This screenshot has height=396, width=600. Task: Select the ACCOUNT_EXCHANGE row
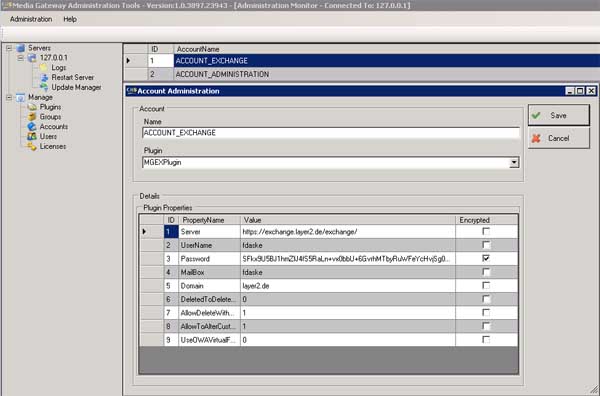pyautogui.click(x=362, y=60)
